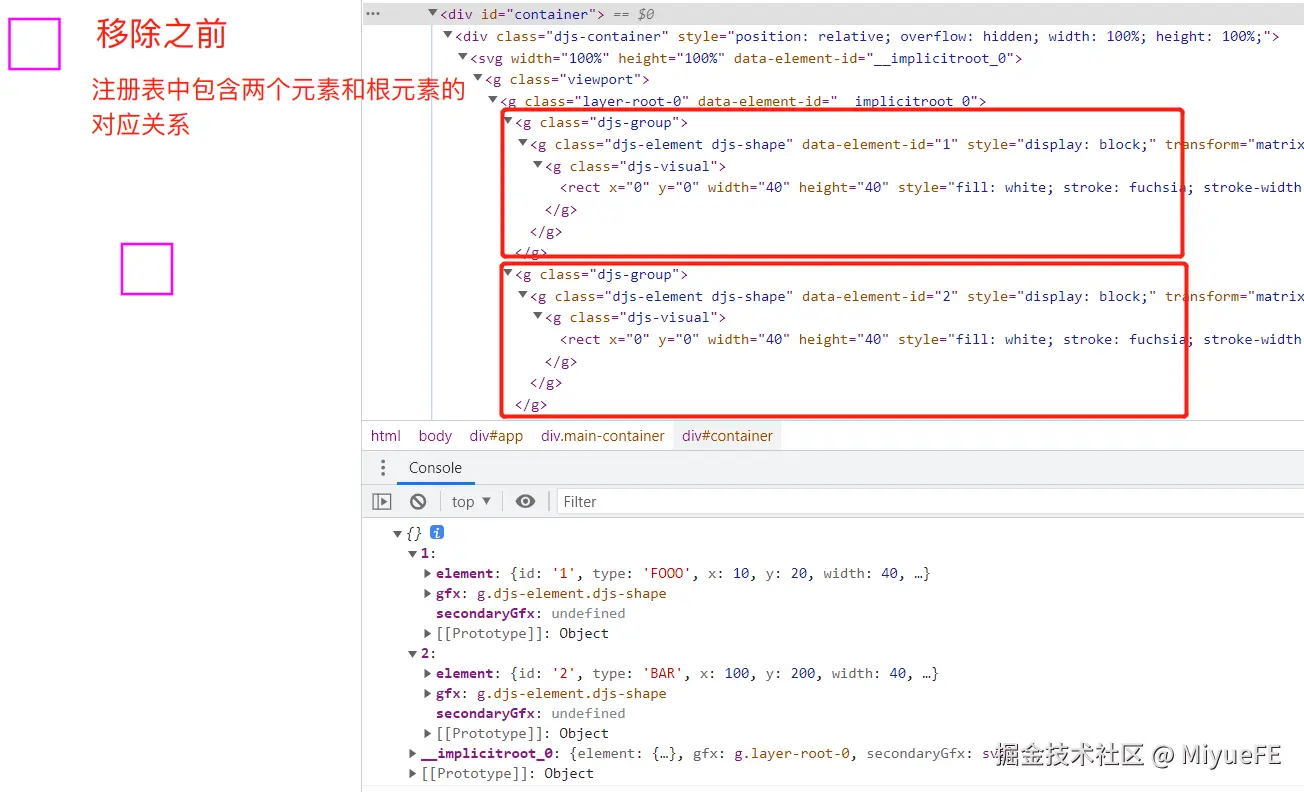Click the upper fuchsia square shape on the page
The height and width of the screenshot is (792, 1304).
(35, 44)
